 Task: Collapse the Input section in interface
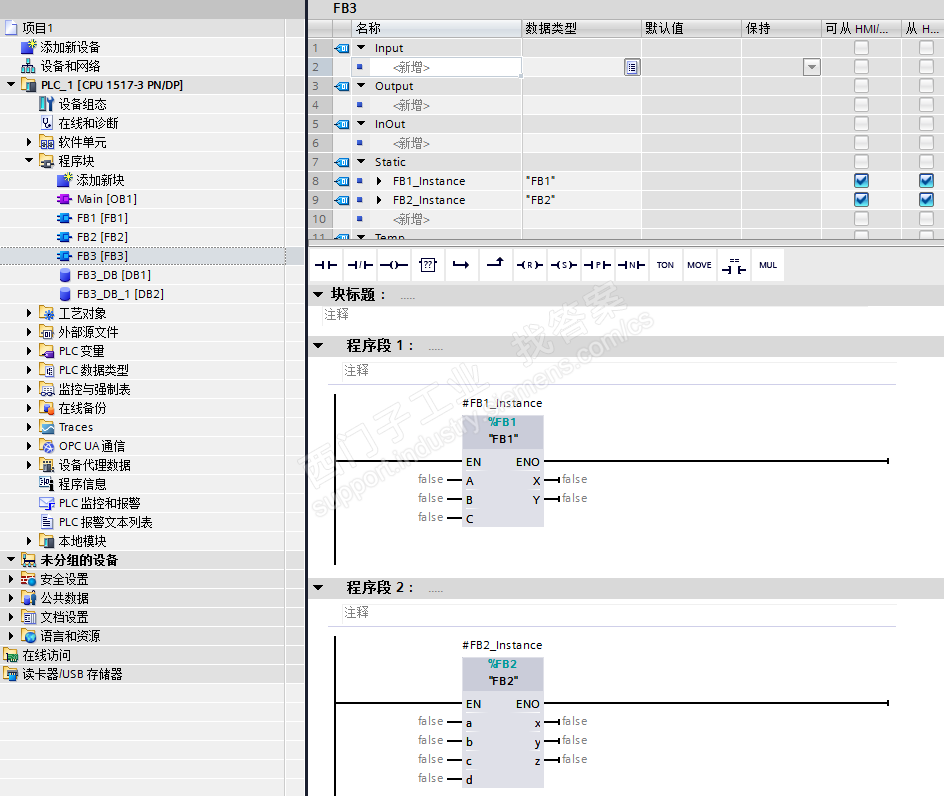361,47
